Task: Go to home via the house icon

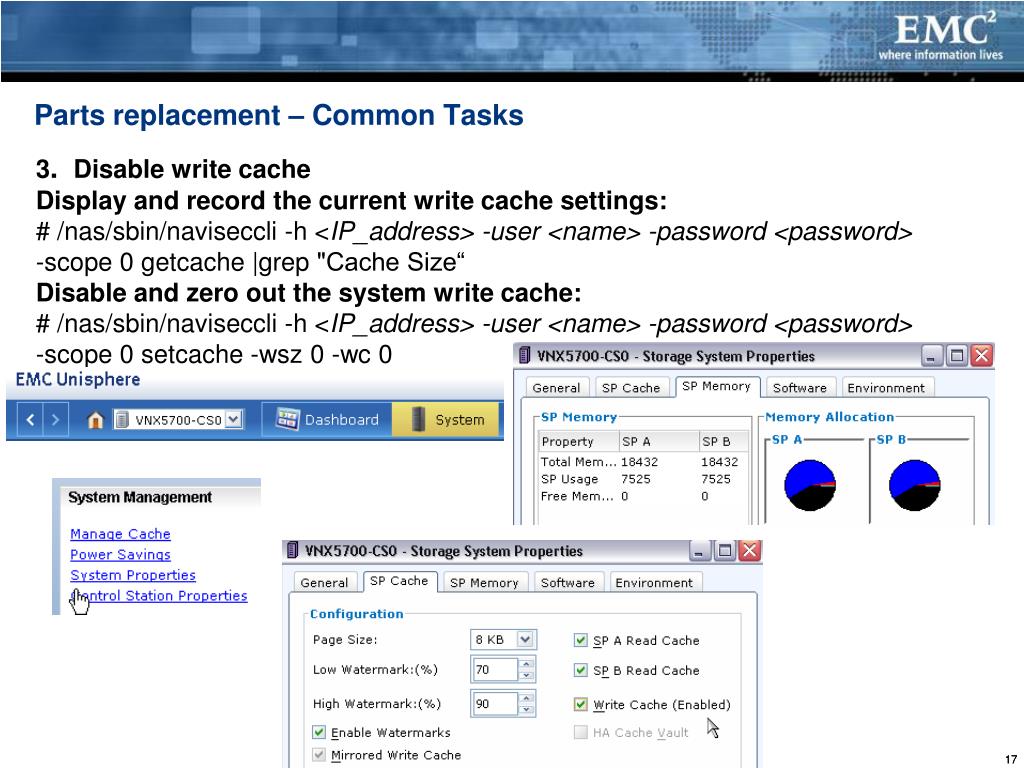Action: pos(95,420)
